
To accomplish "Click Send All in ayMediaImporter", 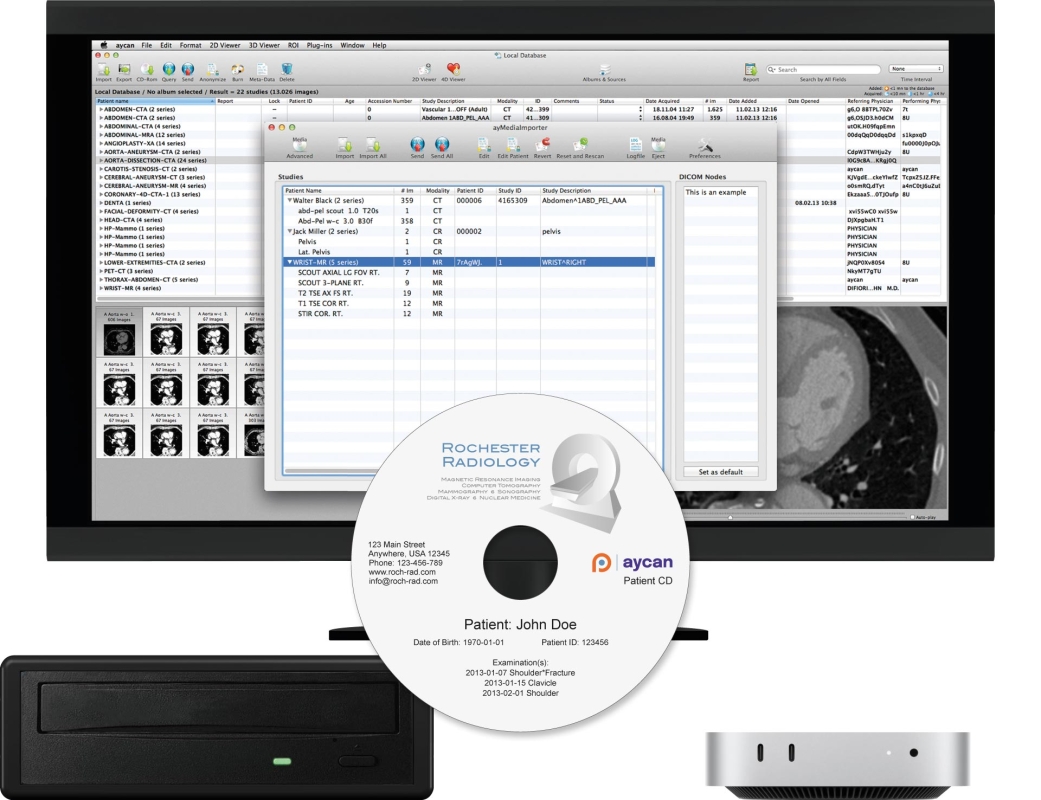I will tap(442, 145).
